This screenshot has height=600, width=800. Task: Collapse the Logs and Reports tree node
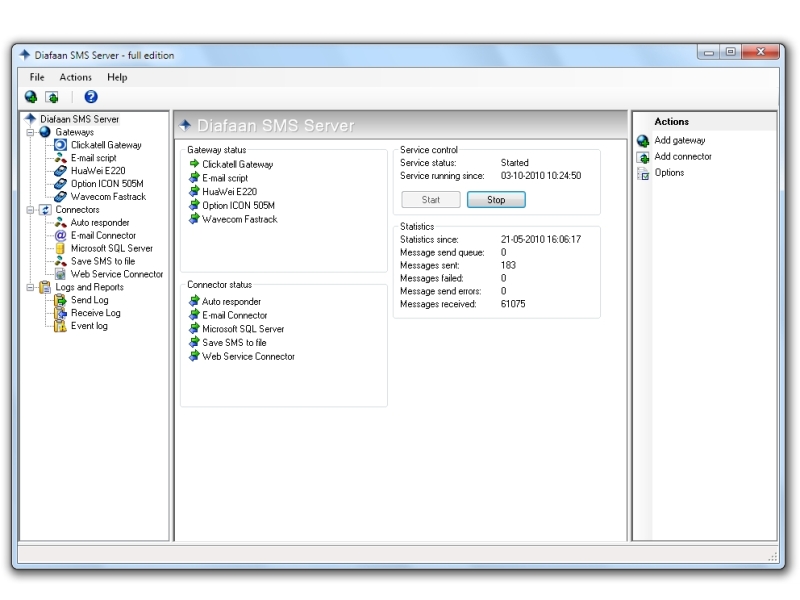[31, 287]
